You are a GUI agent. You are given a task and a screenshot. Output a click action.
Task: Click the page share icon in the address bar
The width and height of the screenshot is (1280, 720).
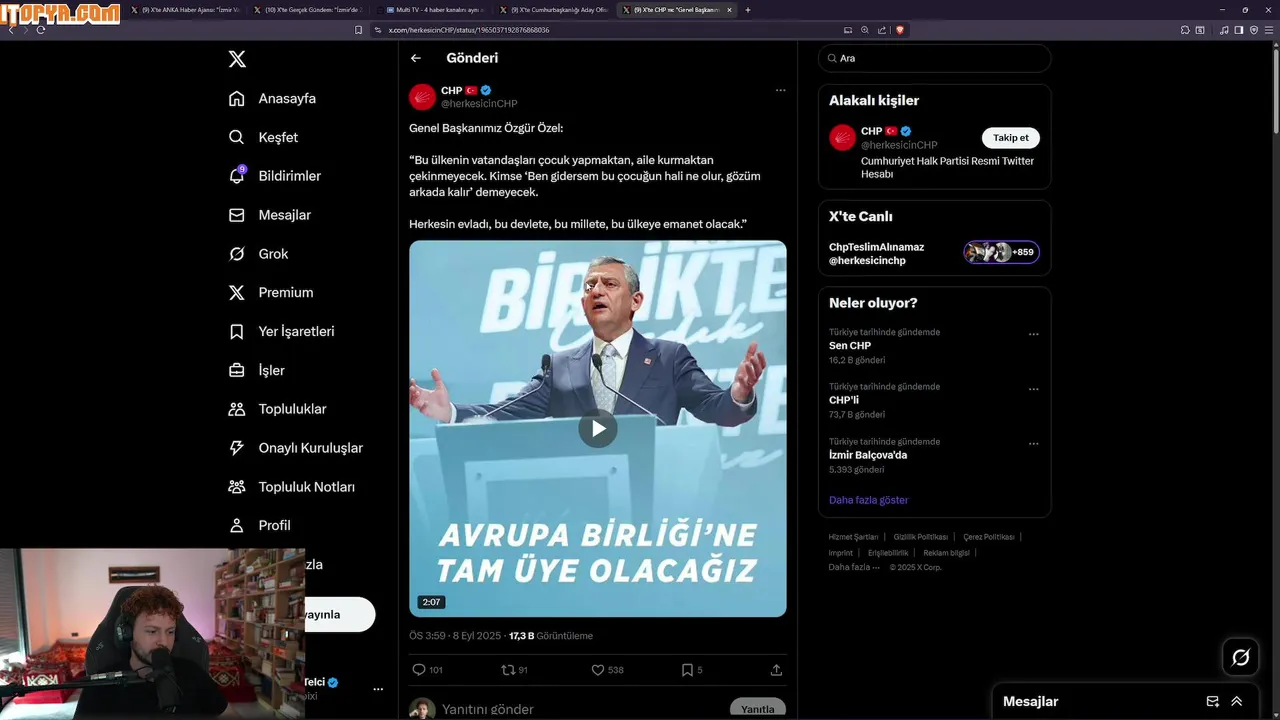[x=882, y=30]
